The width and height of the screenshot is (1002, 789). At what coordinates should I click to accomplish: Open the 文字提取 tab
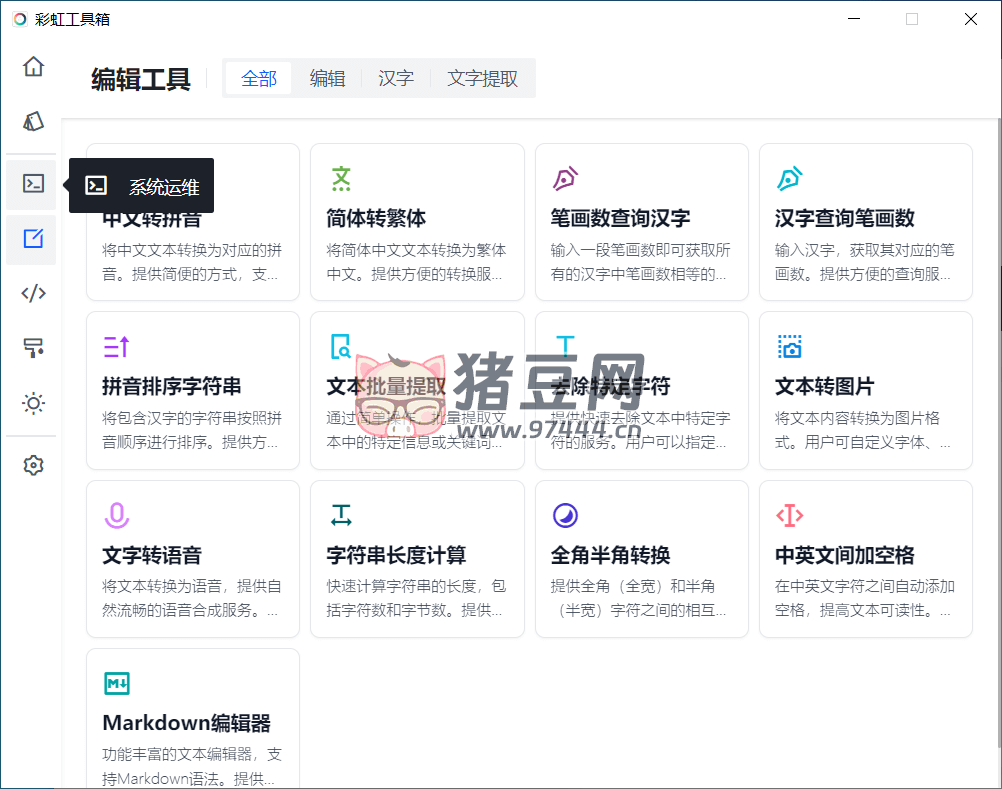(482, 78)
